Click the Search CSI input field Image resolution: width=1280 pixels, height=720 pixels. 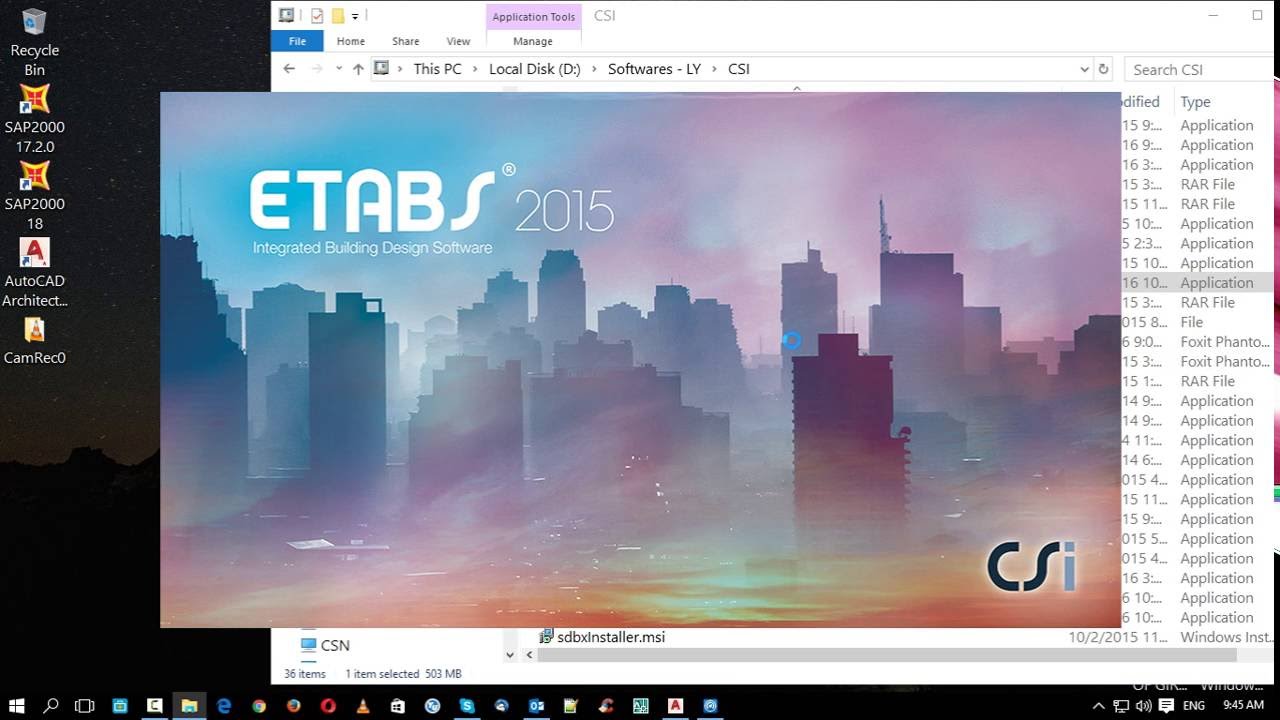coord(1200,69)
